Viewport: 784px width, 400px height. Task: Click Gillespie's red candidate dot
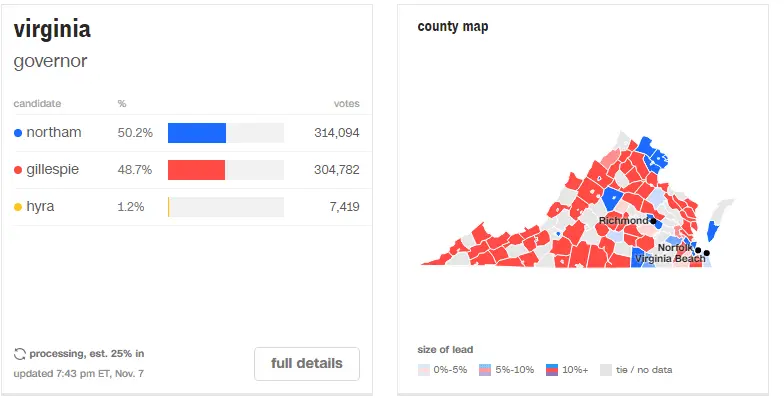click(x=18, y=170)
